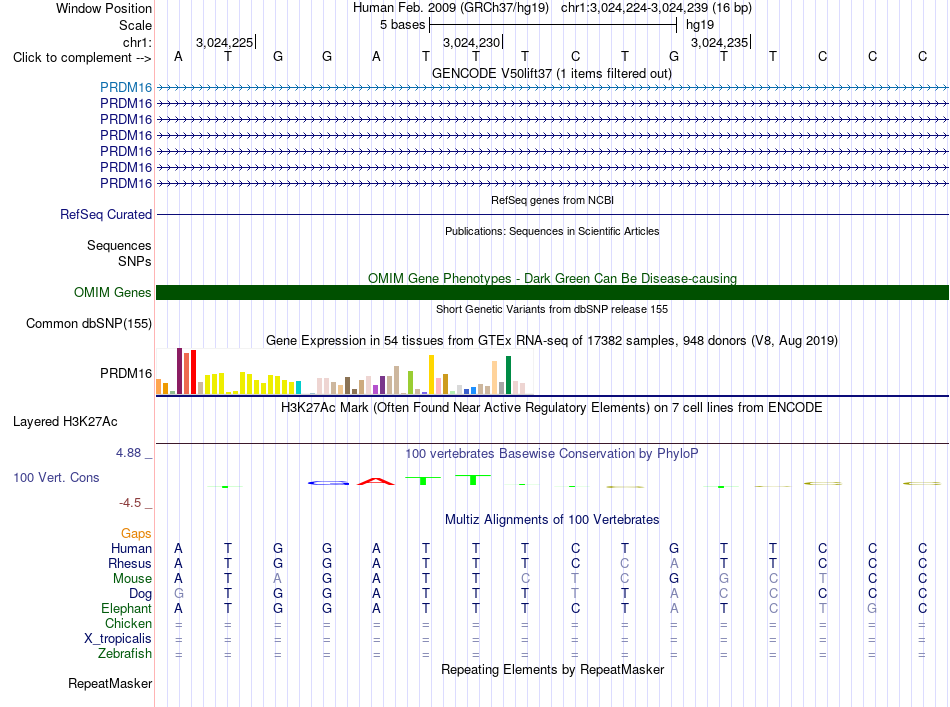Click the hg19 label next to scale bar
950x707 pixels.
tap(700, 25)
